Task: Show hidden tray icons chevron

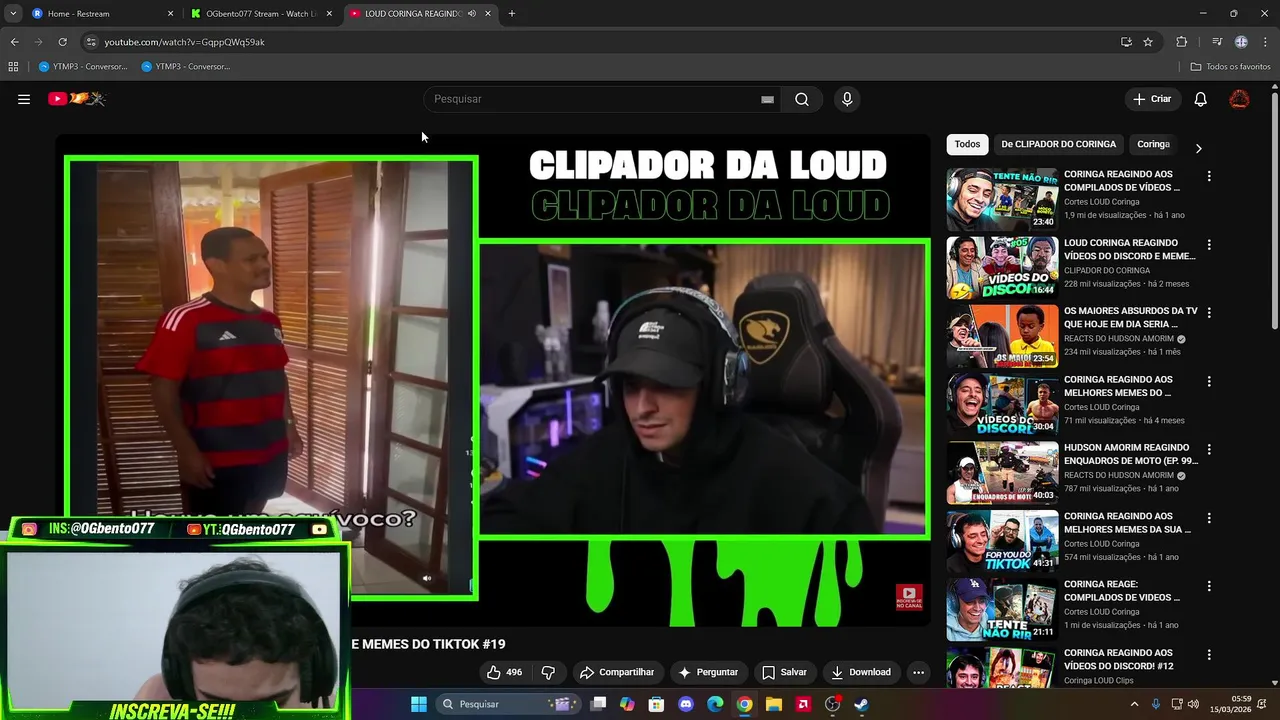Action: [1134, 704]
